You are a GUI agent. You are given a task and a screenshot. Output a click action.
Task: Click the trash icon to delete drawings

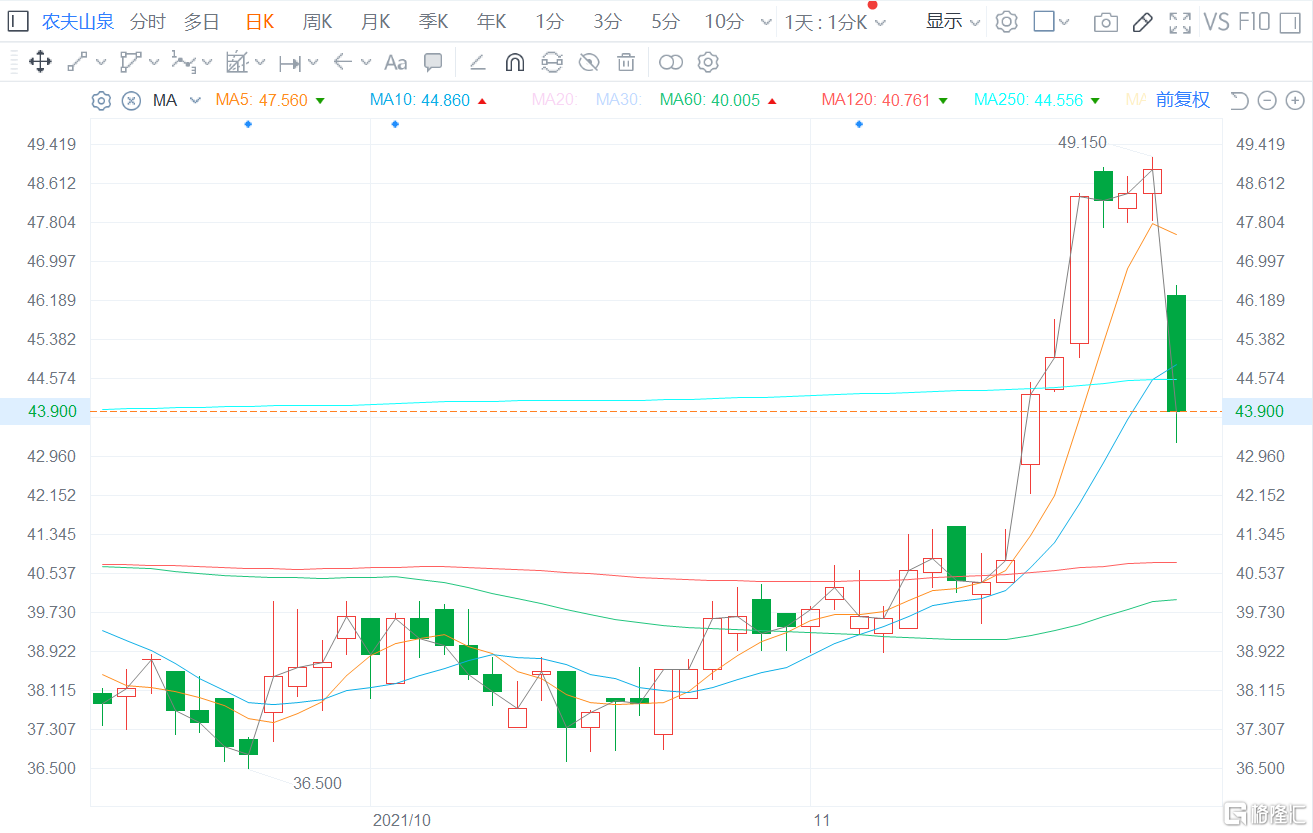coord(626,63)
